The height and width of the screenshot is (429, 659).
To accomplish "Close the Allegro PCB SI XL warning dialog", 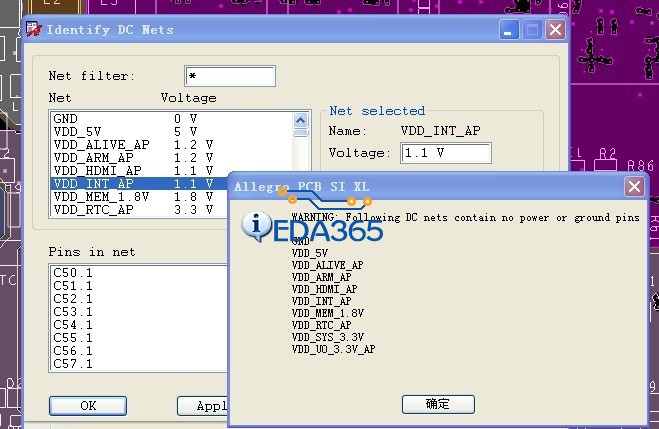I will pos(634,186).
